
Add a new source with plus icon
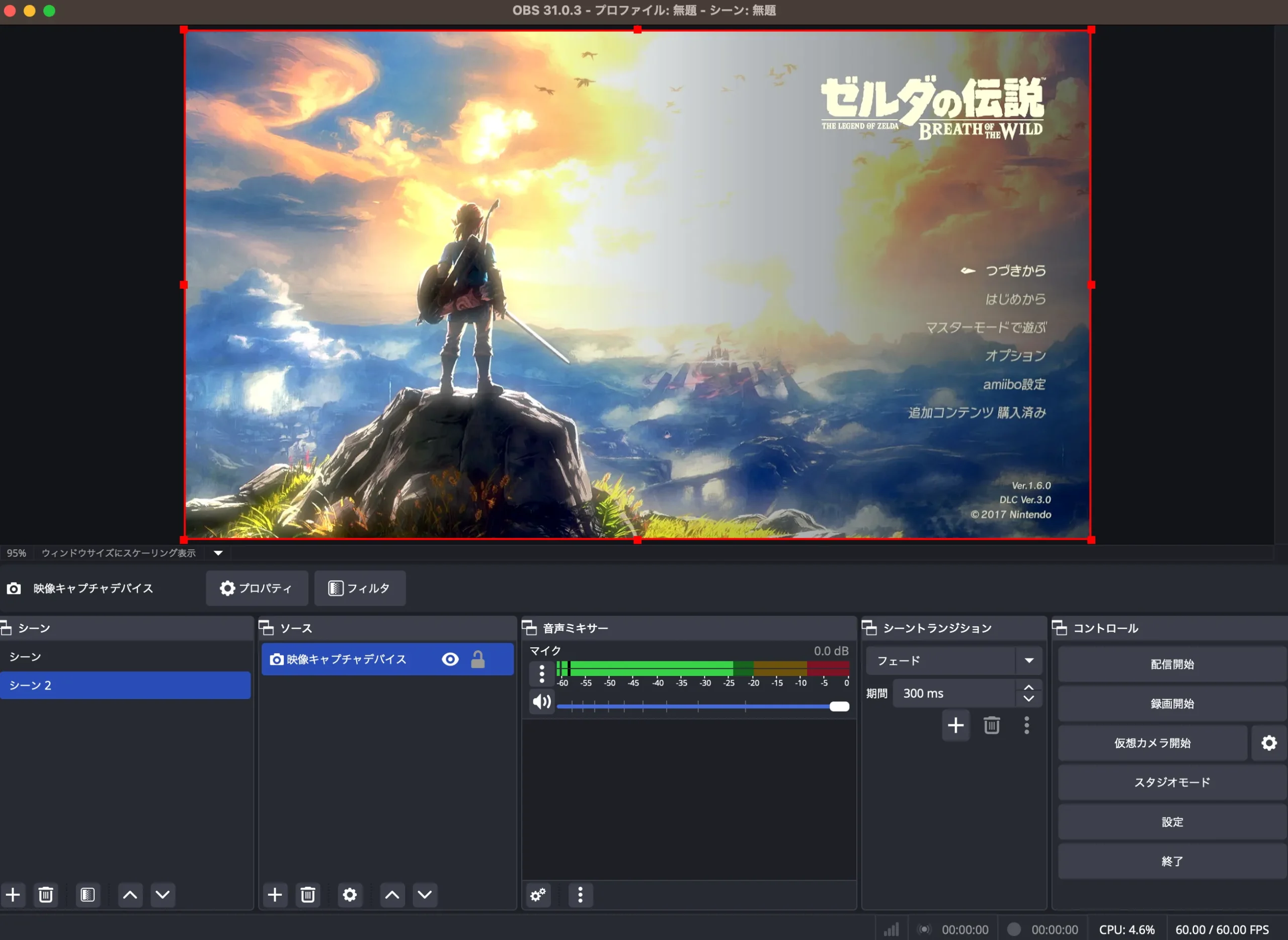click(275, 894)
